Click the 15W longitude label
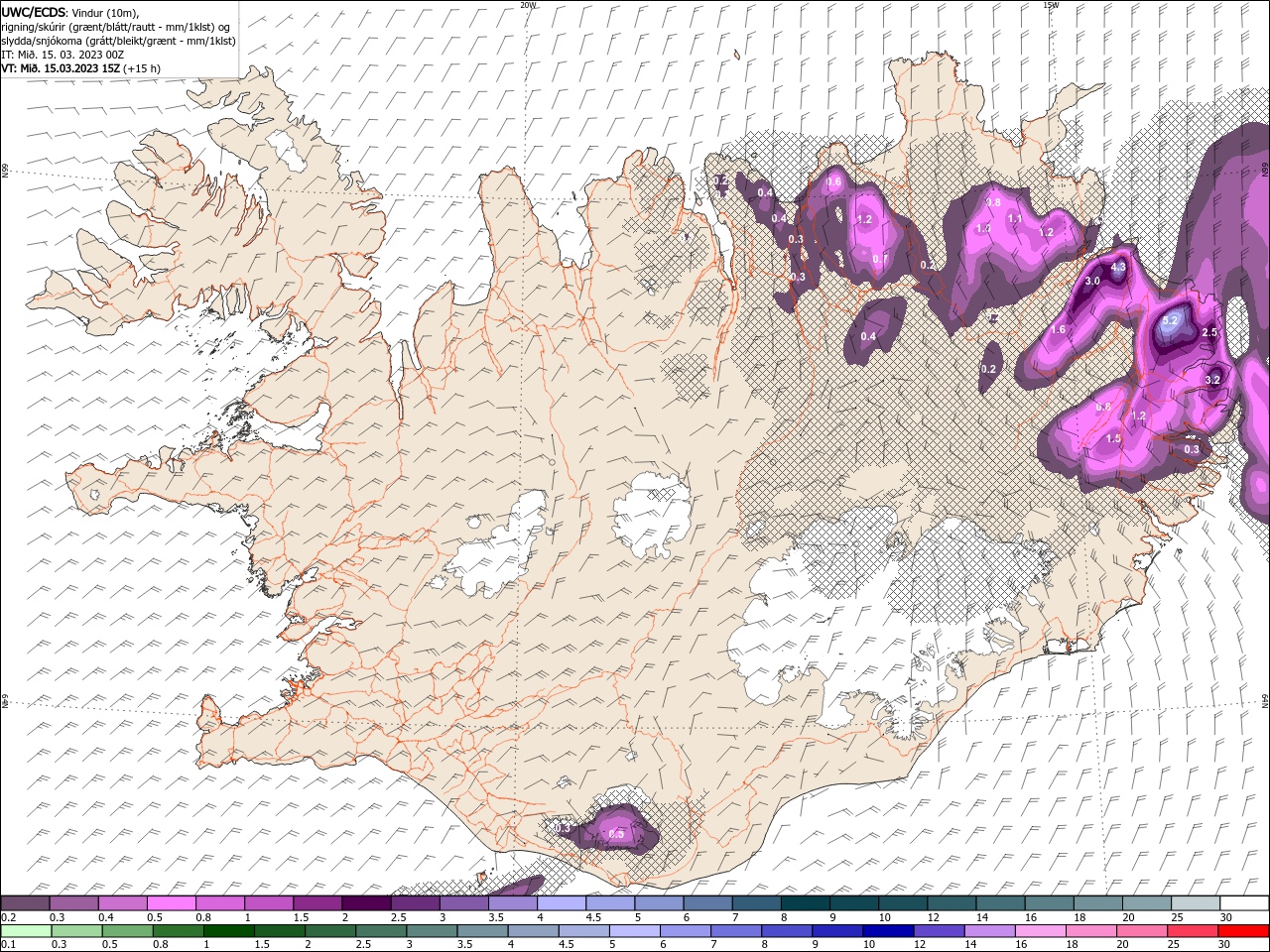Image resolution: width=1270 pixels, height=952 pixels. 1051,4
